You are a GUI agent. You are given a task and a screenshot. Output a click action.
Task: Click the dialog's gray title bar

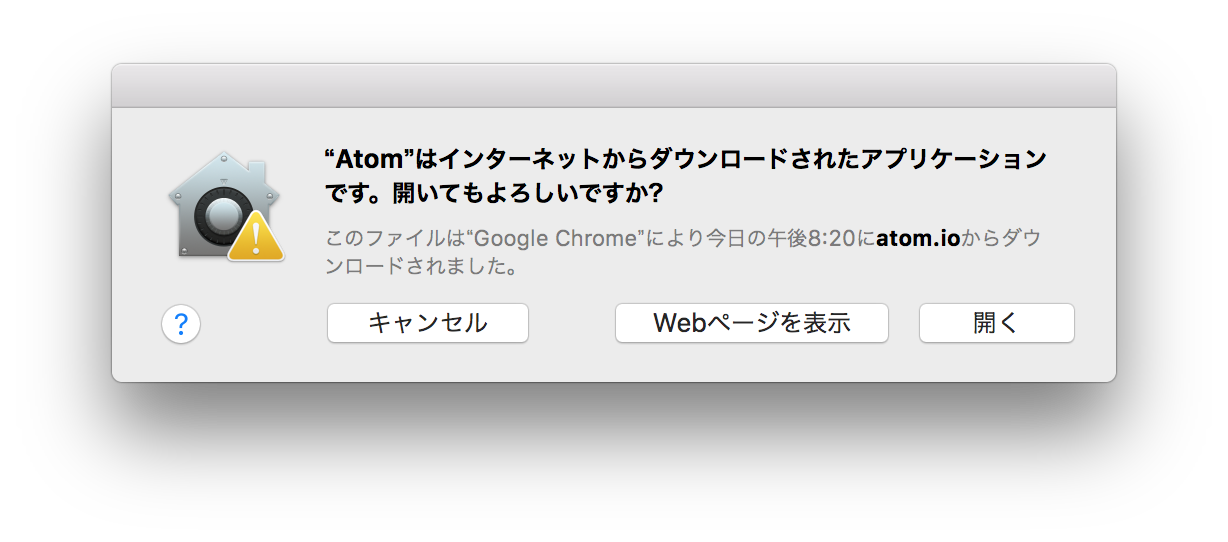pos(614,86)
